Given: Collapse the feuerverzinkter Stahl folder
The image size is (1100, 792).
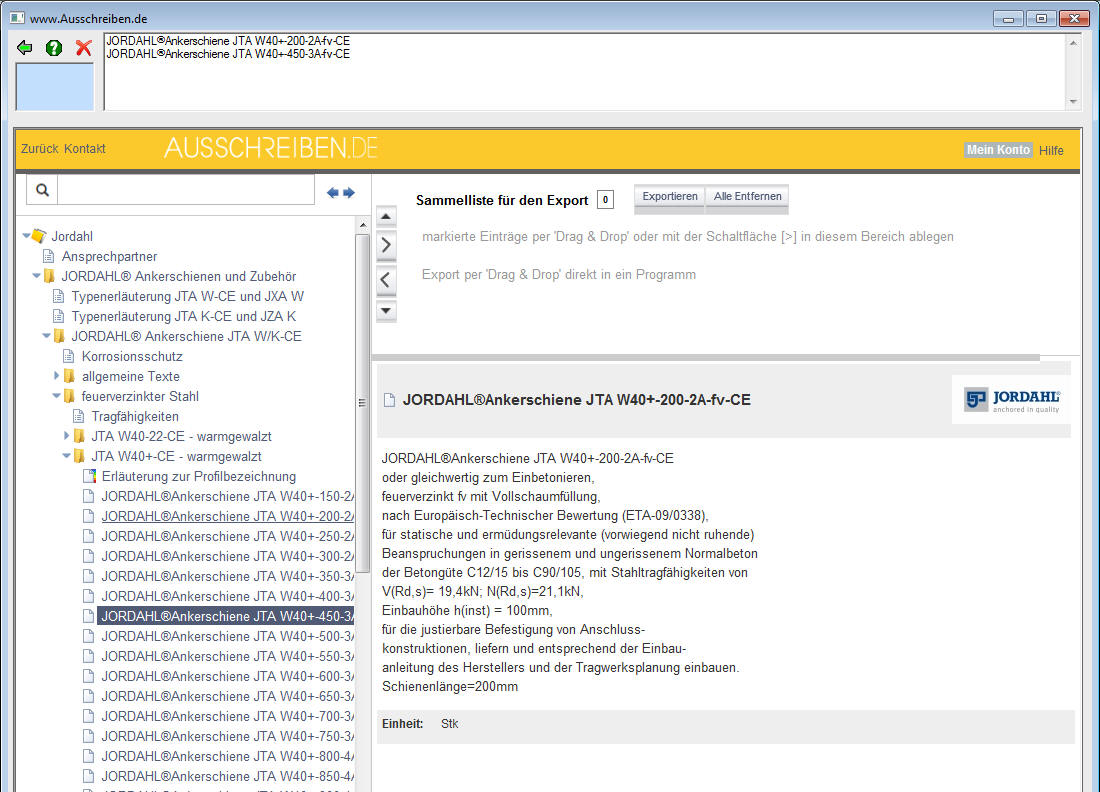Looking at the screenshot, I should (57, 396).
